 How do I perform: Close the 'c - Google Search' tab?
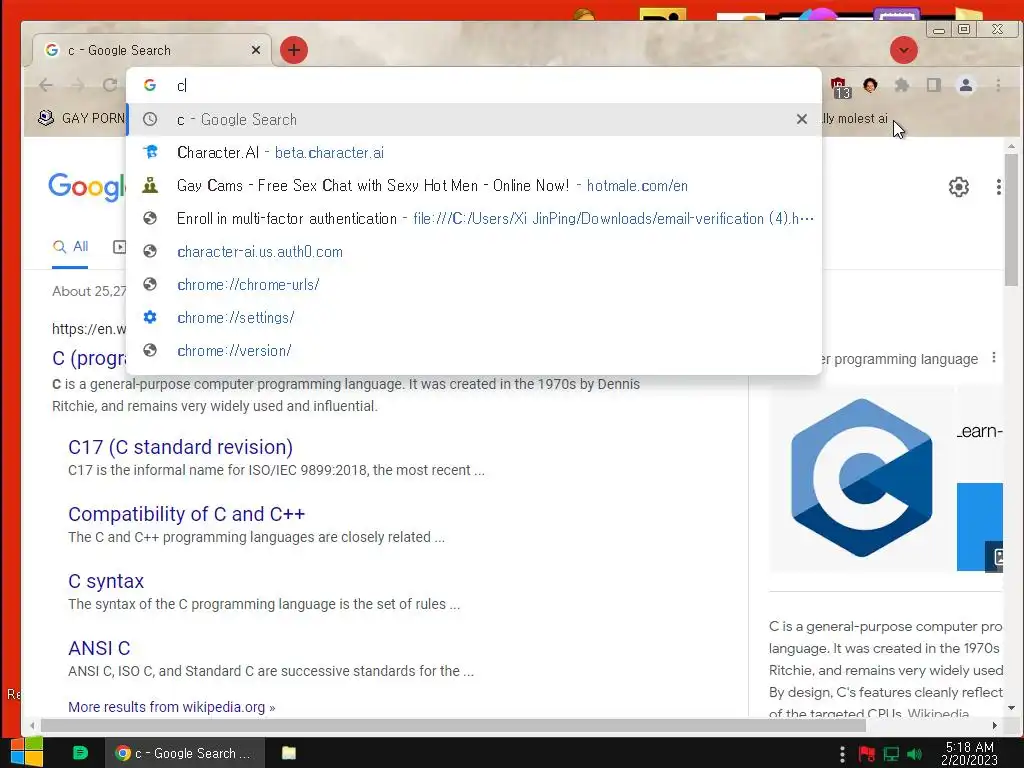click(x=256, y=50)
